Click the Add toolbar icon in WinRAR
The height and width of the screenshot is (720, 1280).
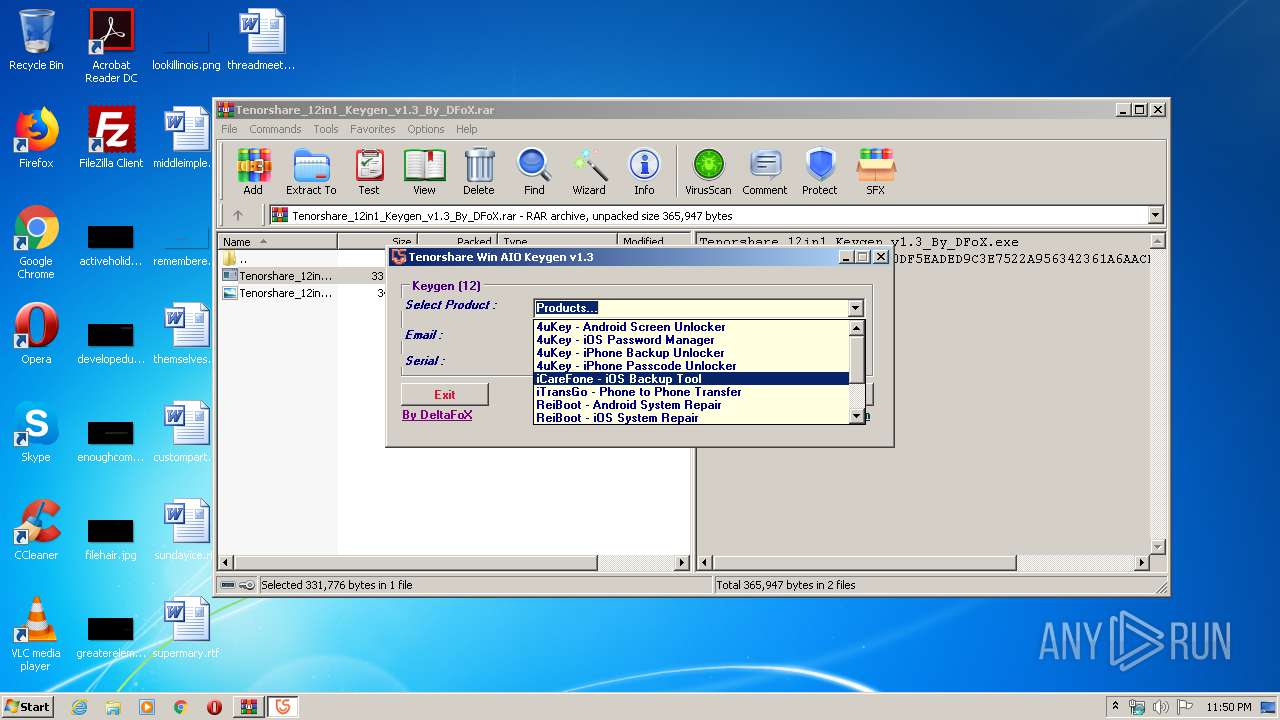(x=253, y=172)
